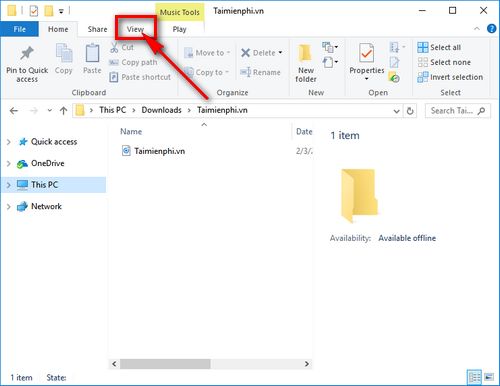The height and width of the screenshot is (386, 500).
Task: Click the Edit icon in Open group
Action: [394, 62]
